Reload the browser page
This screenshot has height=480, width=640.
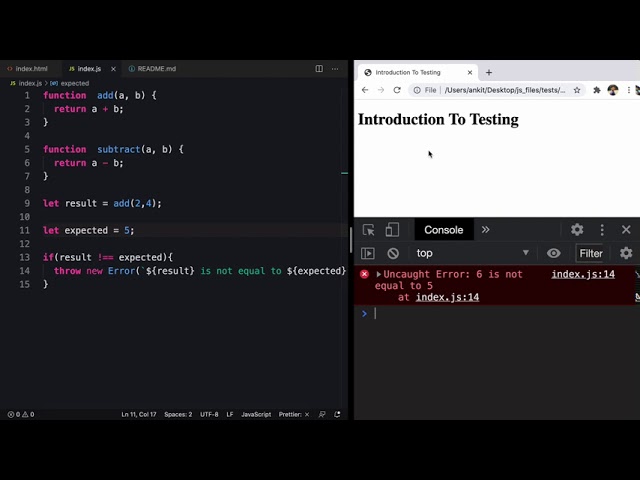tap(397, 90)
